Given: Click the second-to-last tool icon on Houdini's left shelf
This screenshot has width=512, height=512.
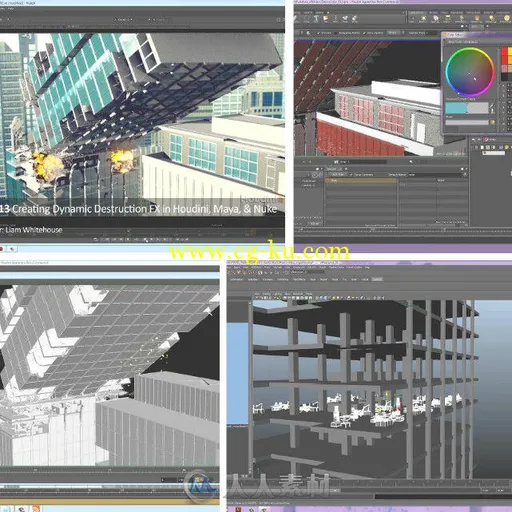Looking at the screenshot, I should [x=345, y=19].
